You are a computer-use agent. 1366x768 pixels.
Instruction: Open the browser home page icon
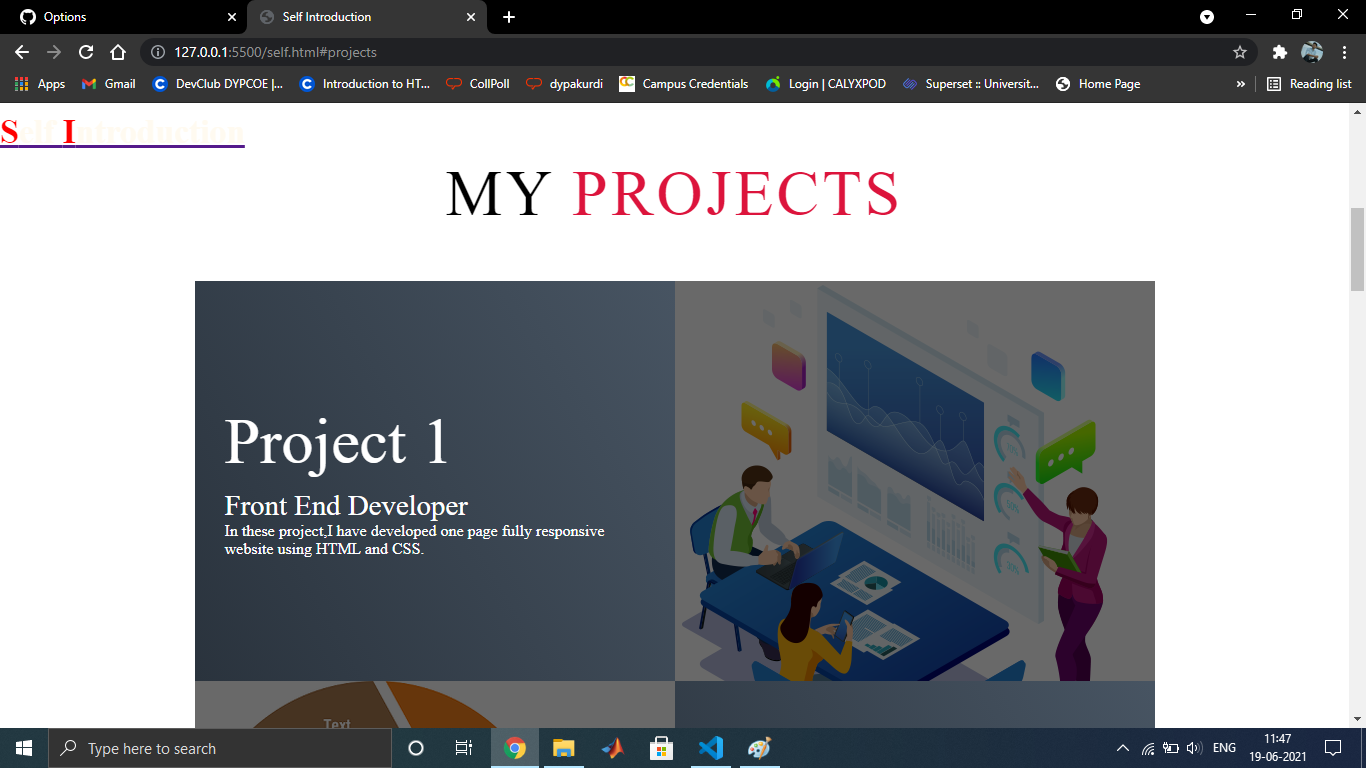pyautogui.click(x=118, y=52)
